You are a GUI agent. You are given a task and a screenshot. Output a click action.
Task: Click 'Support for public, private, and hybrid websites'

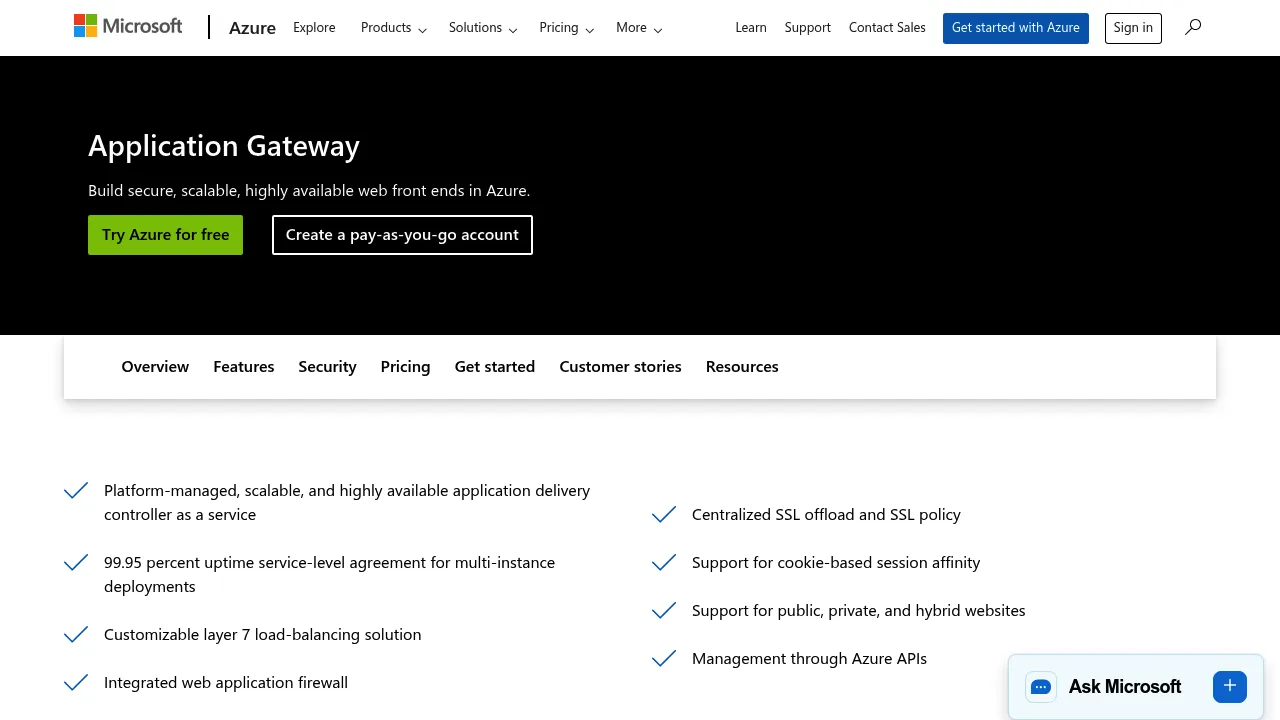pos(859,611)
